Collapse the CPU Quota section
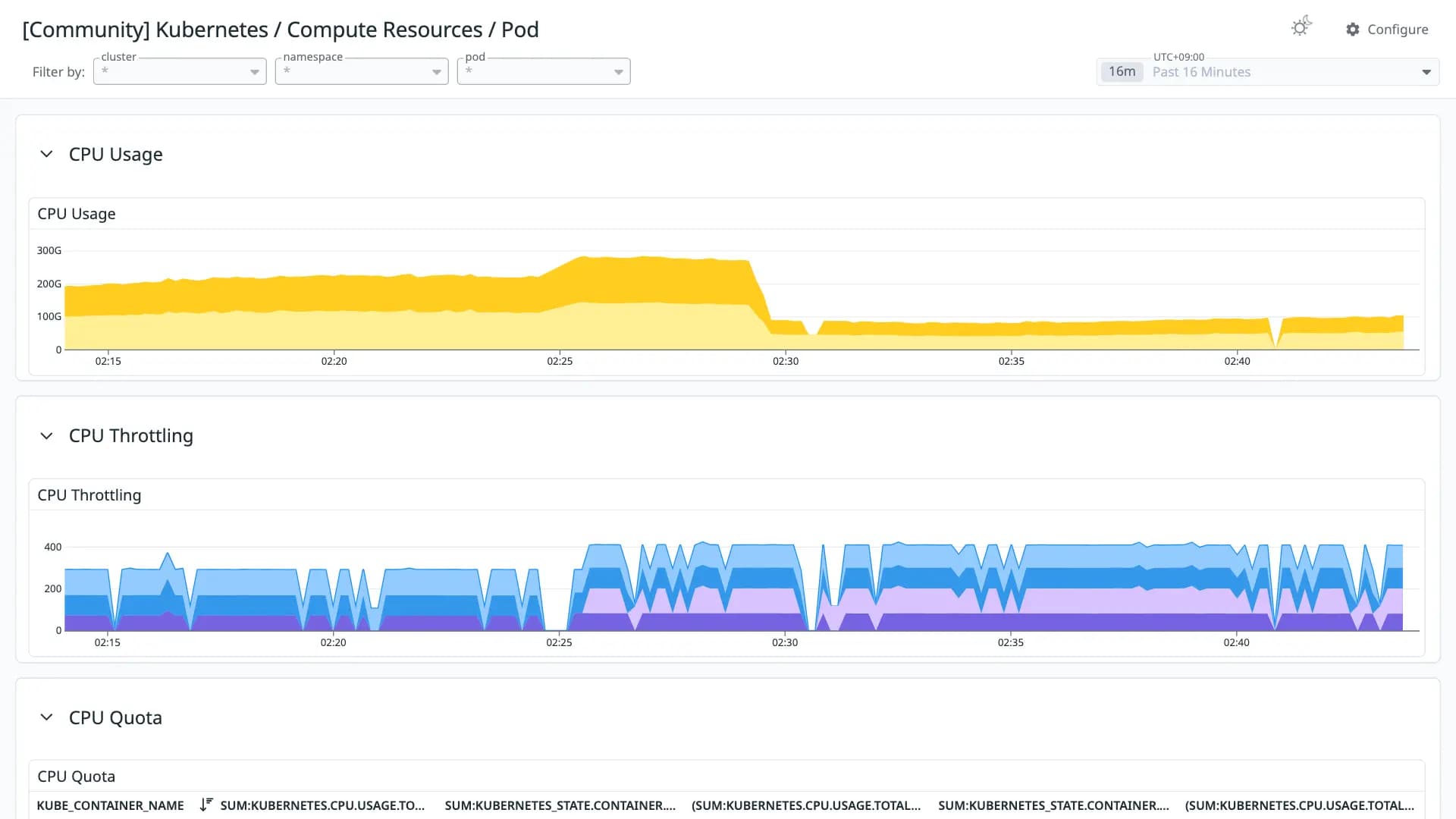Screen dimensions: 1456x819 [46, 717]
